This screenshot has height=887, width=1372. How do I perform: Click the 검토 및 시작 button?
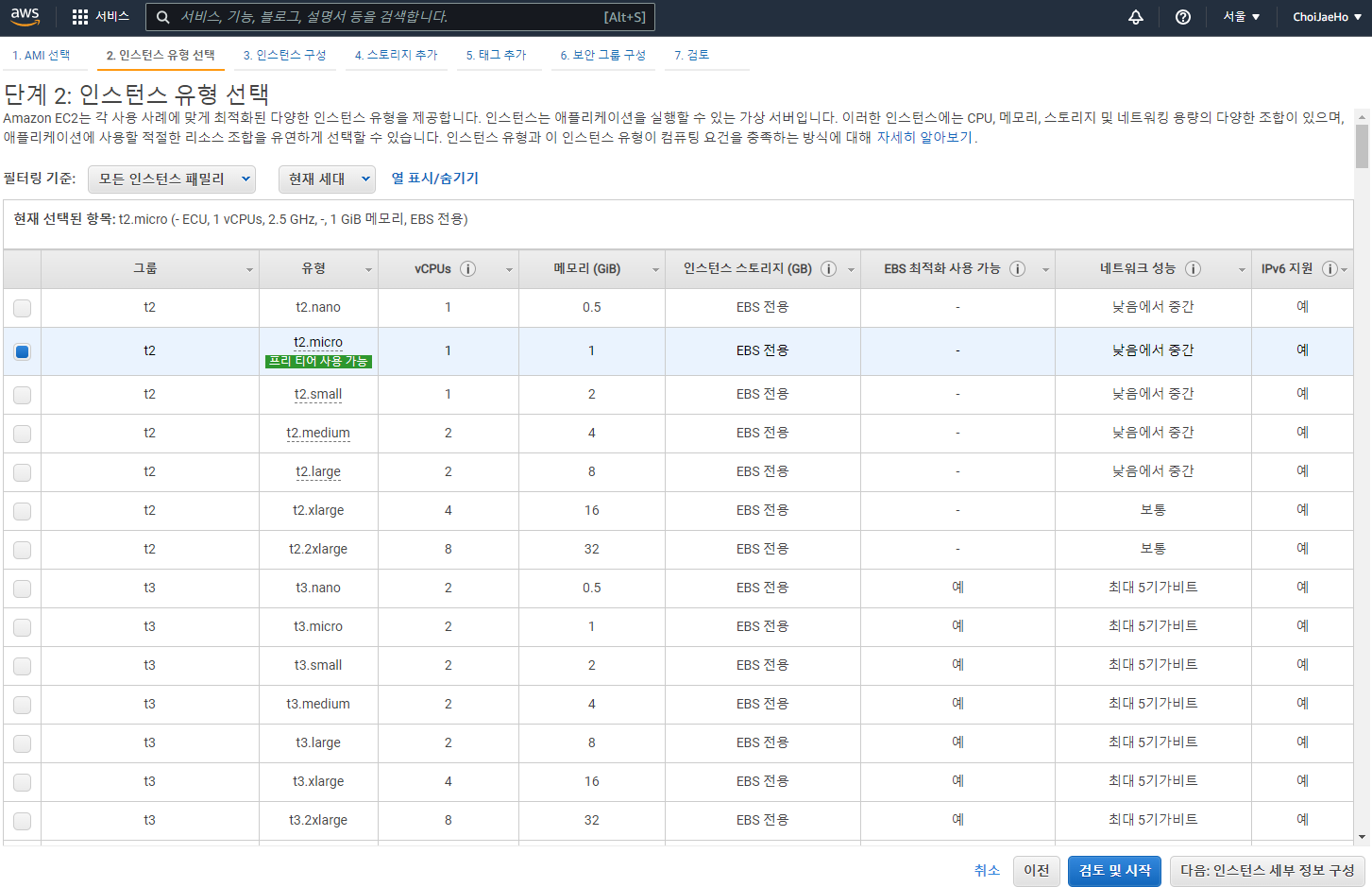point(1115,871)
